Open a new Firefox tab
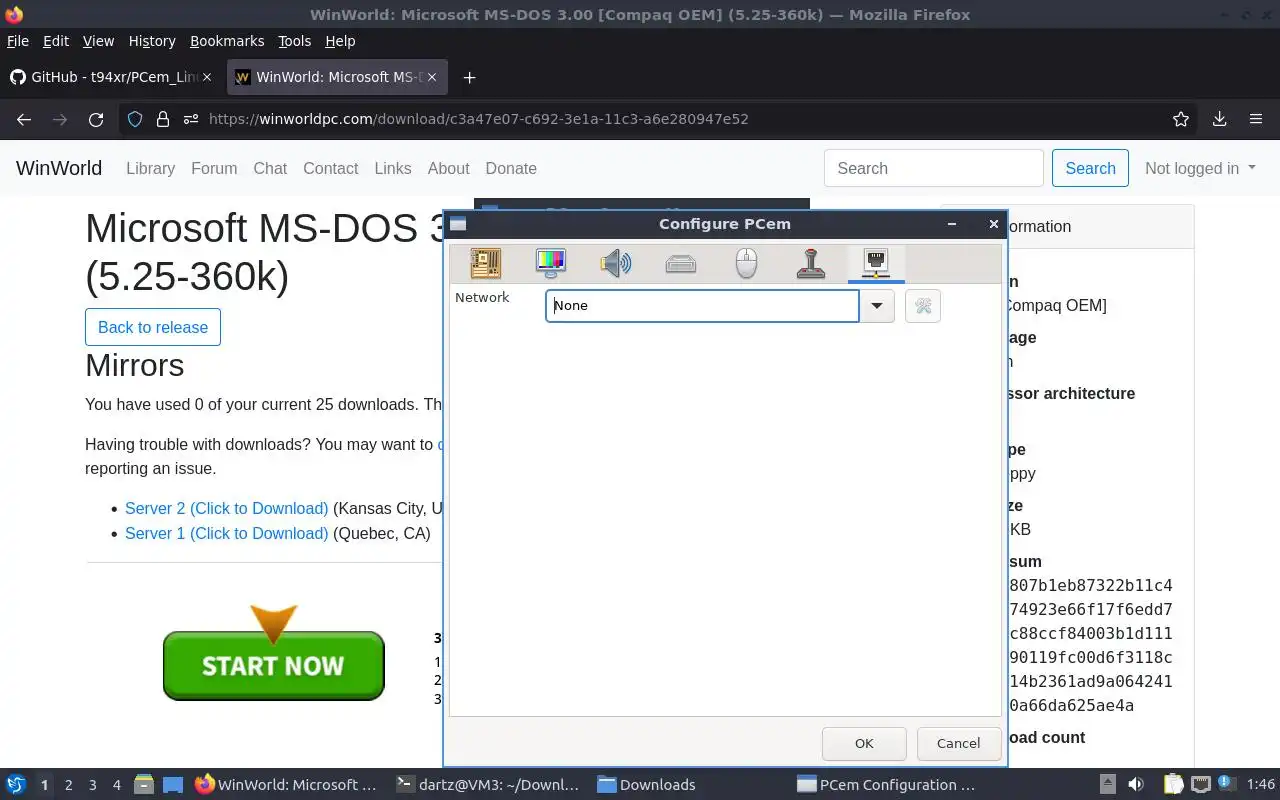Image resolution: width=1280 pixels, height=800 pixels. [469, 77]
